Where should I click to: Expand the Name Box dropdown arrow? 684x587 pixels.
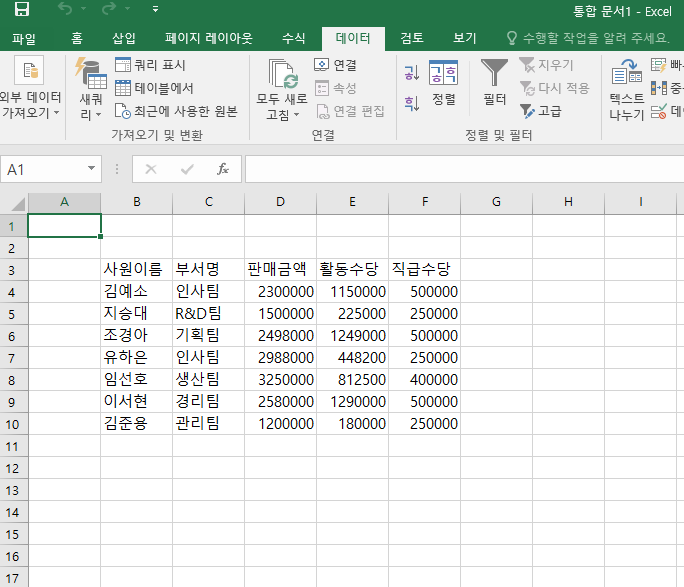(x=92, y=169)
